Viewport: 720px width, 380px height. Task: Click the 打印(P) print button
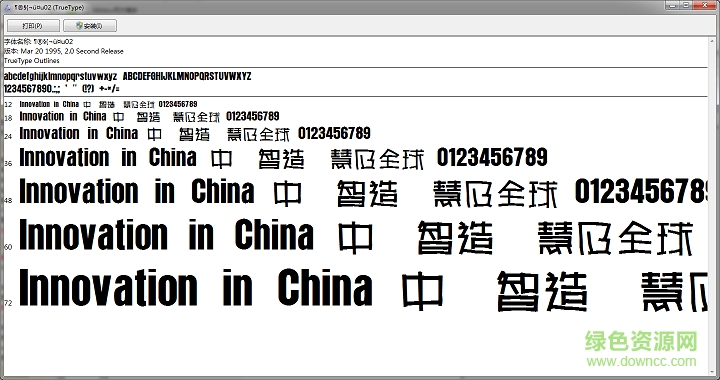coord(33,26)
